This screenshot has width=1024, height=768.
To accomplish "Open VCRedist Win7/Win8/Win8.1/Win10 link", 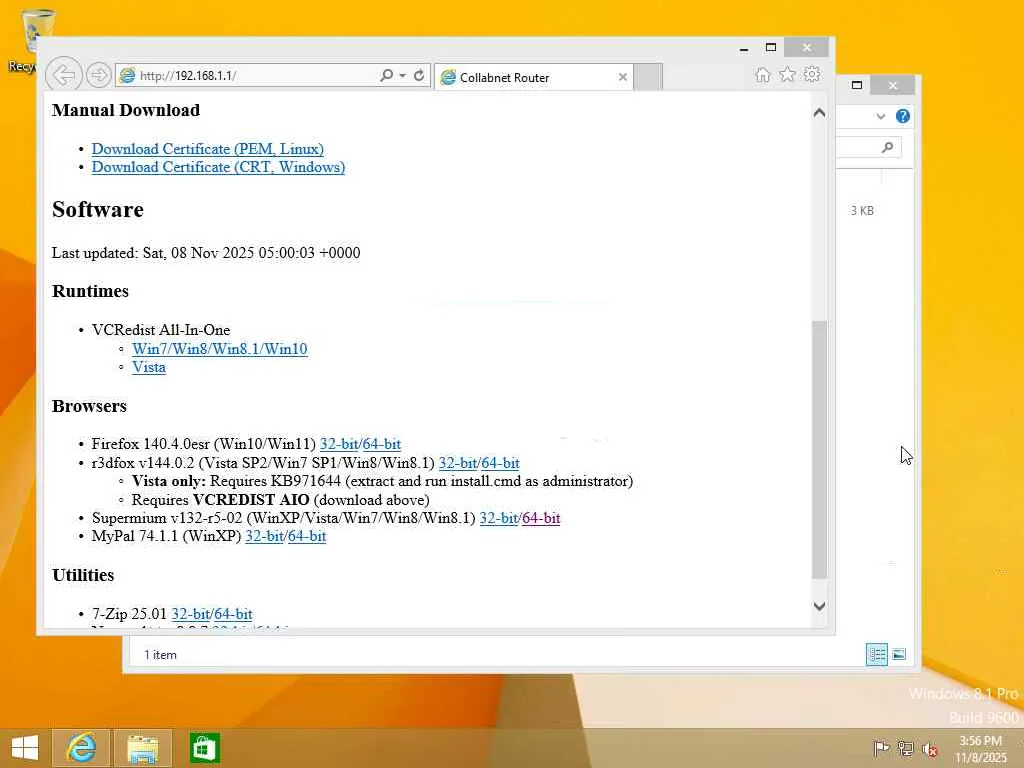I will tap(219, 349).
